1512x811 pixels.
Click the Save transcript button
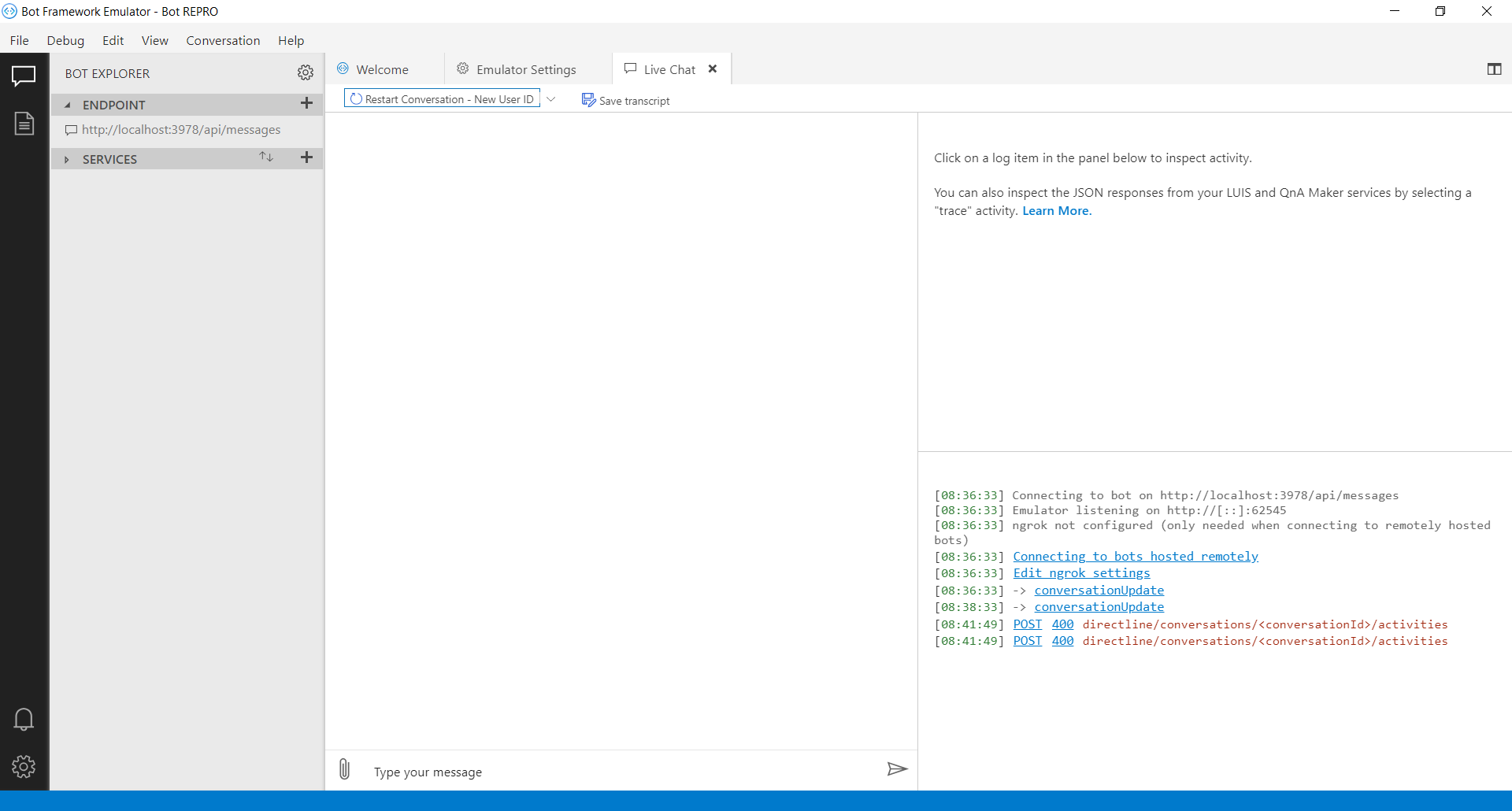626,100
